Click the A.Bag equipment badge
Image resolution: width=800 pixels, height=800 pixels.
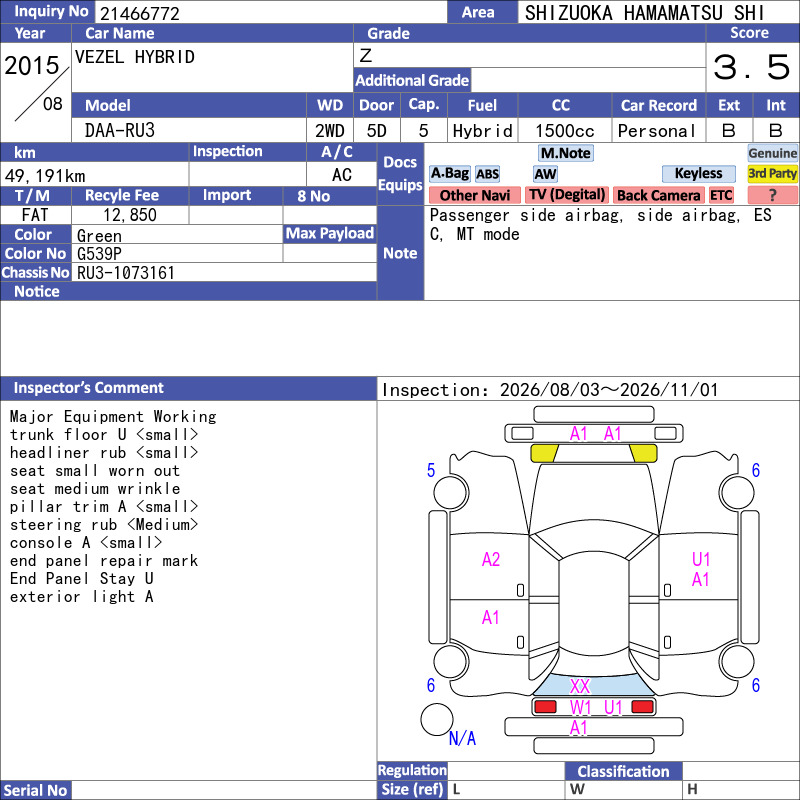click(449, 174)
